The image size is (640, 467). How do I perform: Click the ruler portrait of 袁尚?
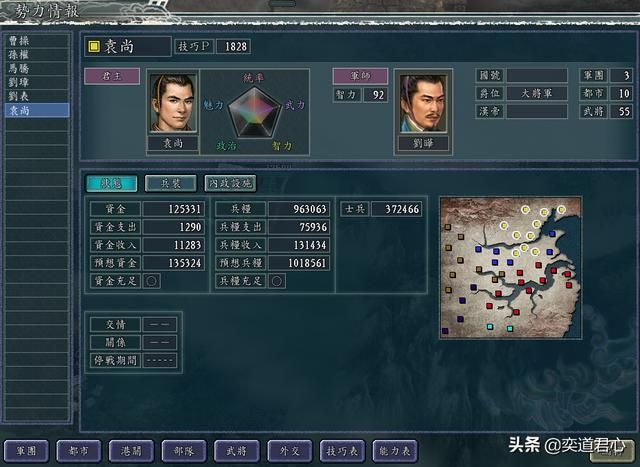[173, 102]
